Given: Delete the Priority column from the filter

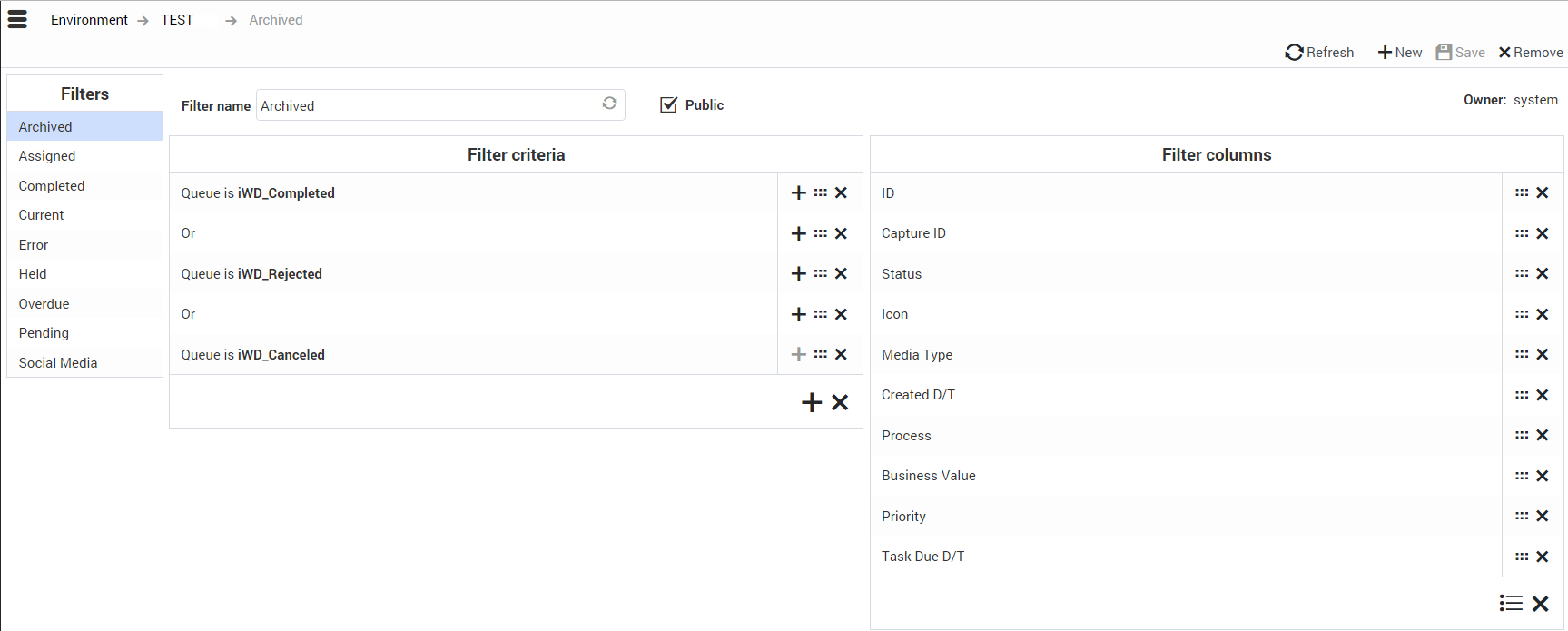Looking at the screenshot, I should (x=1542, y=516).
